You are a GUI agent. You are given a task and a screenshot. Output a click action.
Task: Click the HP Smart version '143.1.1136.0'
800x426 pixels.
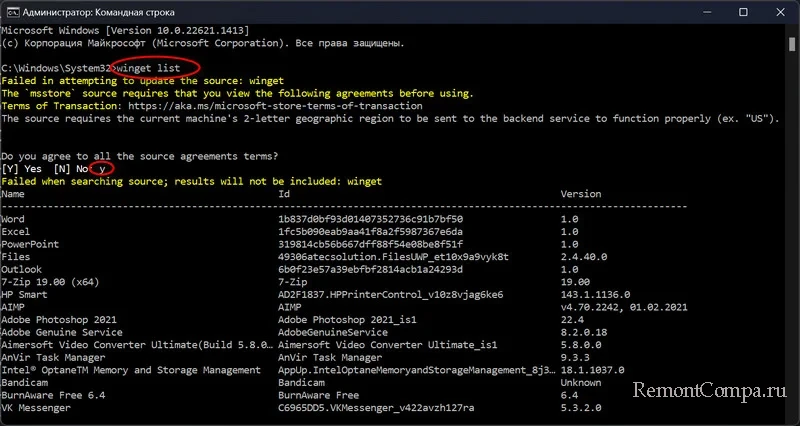point(595,295)
